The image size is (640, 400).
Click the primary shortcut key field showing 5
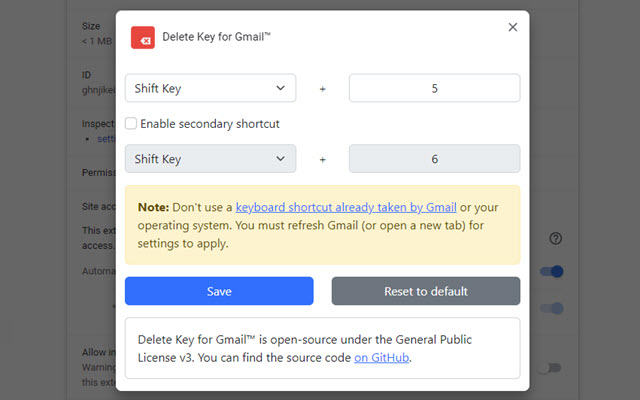tap(434, 88)
